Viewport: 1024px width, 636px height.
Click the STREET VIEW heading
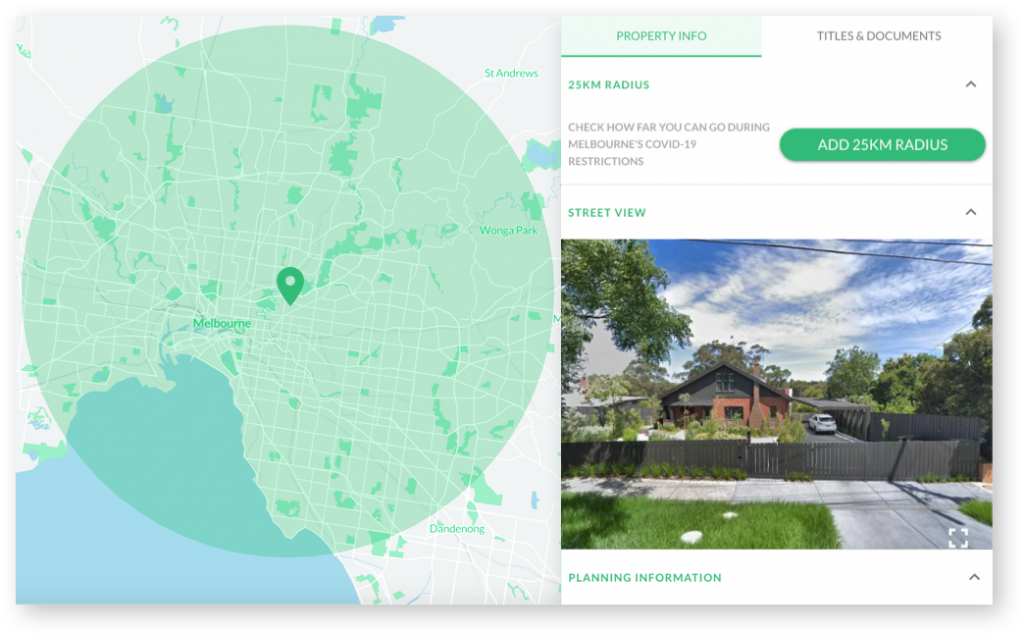point(607,212)
